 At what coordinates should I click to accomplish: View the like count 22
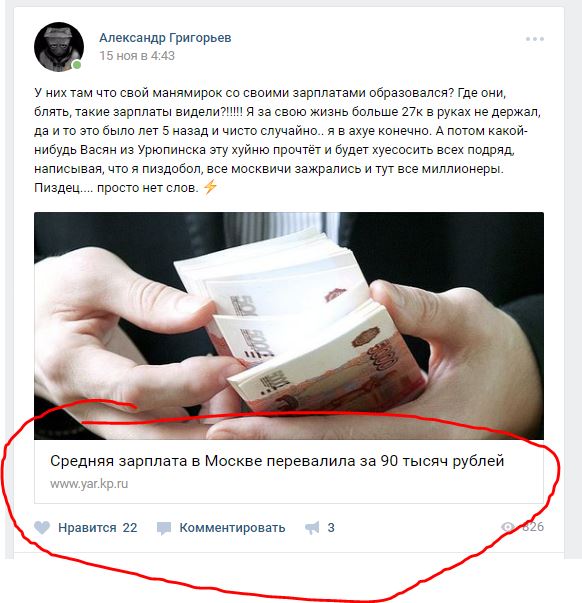[x=130, y=528]
